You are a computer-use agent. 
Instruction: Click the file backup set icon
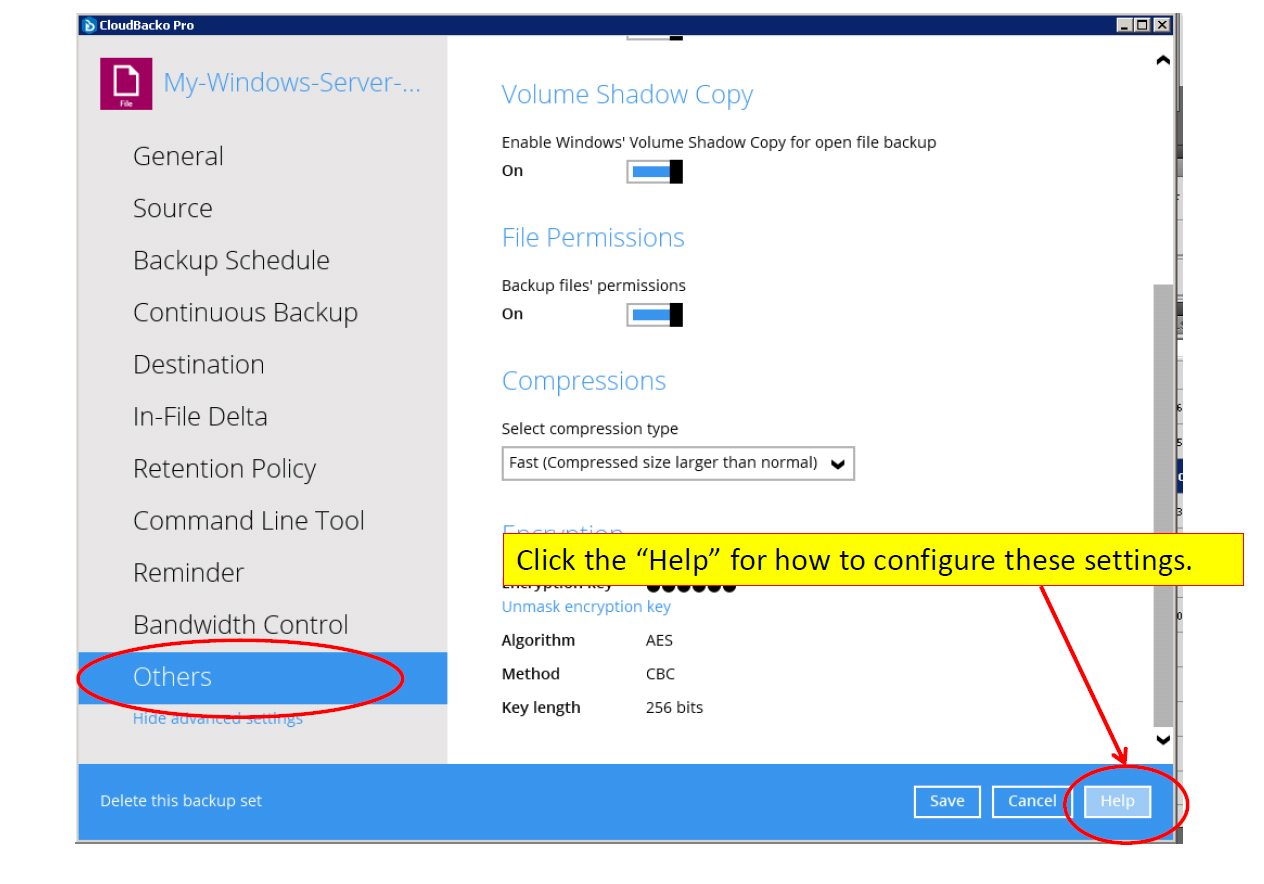[126, 84]
